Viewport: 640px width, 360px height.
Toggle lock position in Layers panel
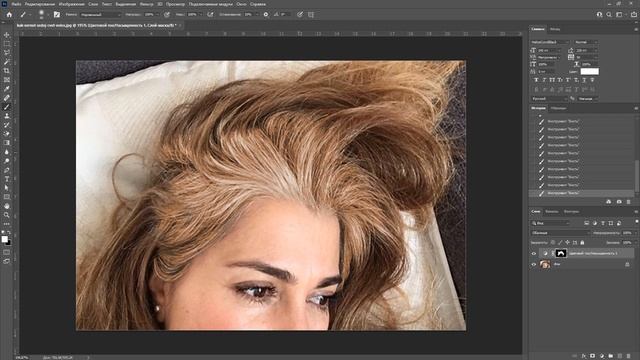[567, 242]
